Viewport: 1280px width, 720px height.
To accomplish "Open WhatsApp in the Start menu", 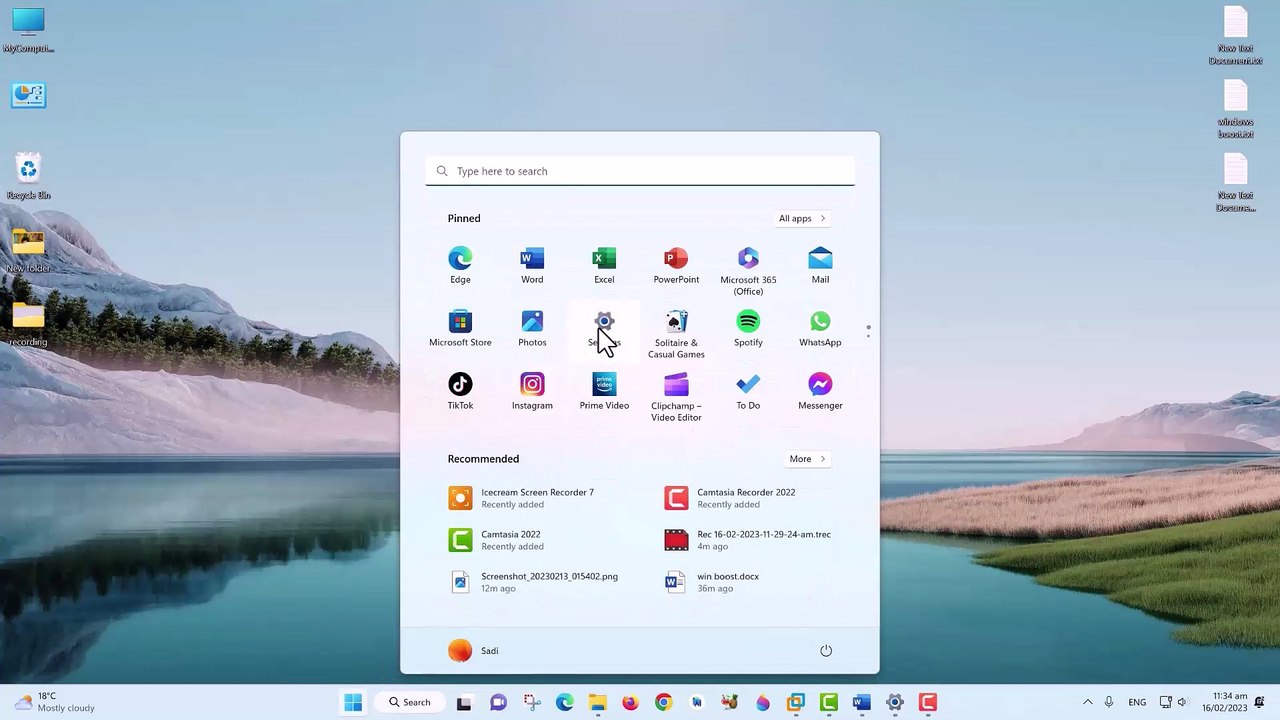I will point(820,329).
